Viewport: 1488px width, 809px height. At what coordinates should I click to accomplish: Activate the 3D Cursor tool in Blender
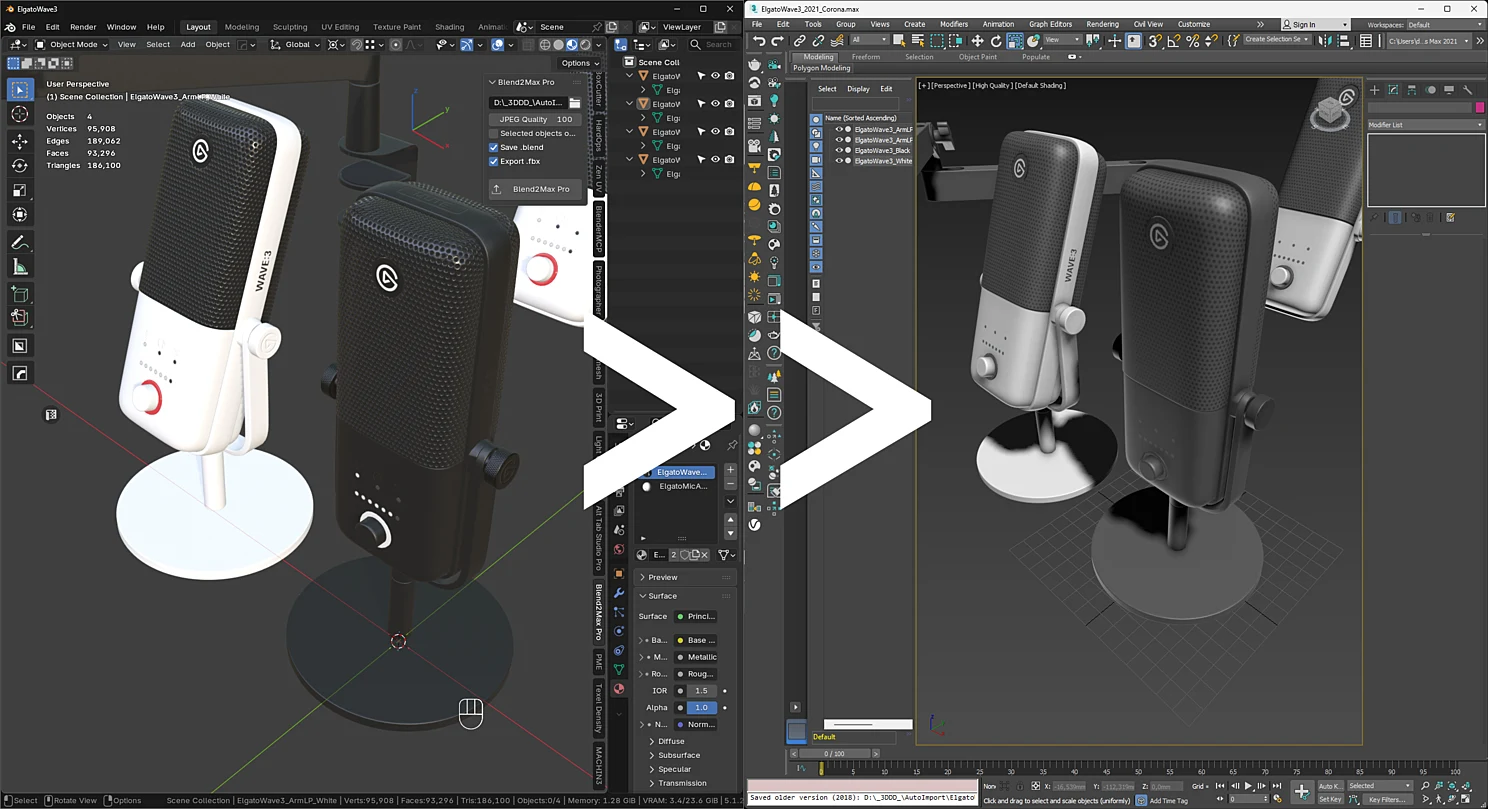click(19, 114)
